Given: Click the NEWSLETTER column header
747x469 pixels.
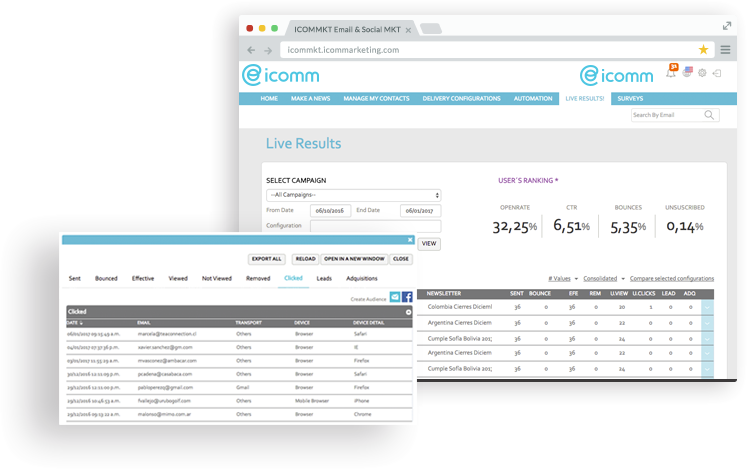Looking at the screenshot, I should click(x=444, y=294).
